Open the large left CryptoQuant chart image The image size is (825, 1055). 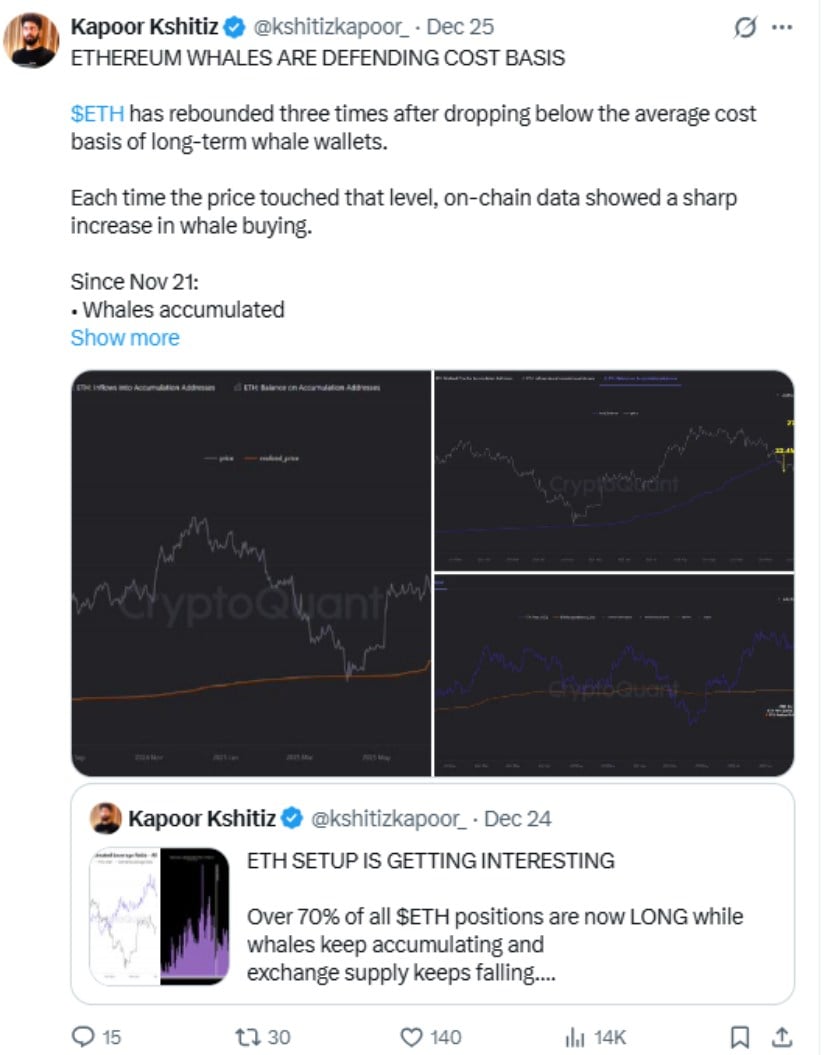250,573
